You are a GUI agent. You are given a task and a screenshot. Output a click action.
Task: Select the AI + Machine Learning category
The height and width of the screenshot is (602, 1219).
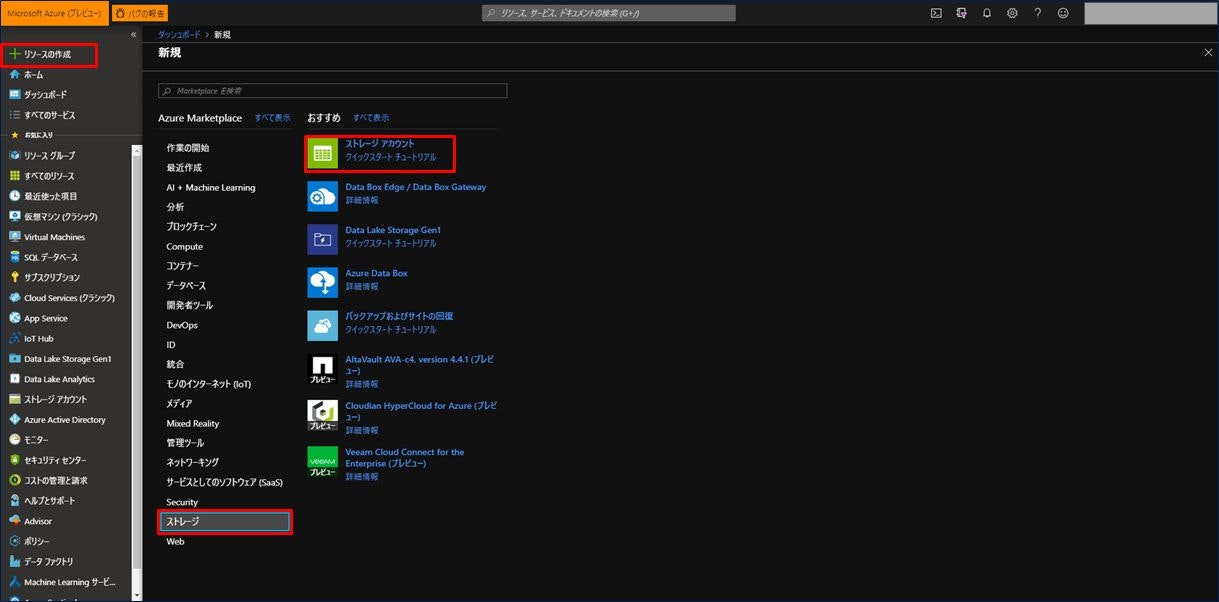tap(210, 187)
